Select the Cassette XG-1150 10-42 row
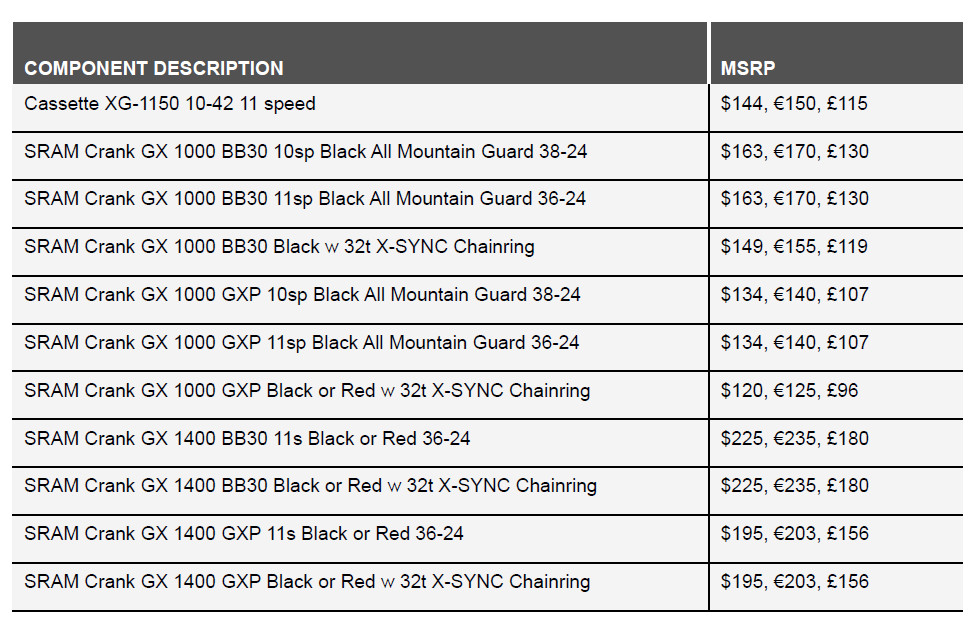Screen dimensions: 971x636 (x=170, y=104)
